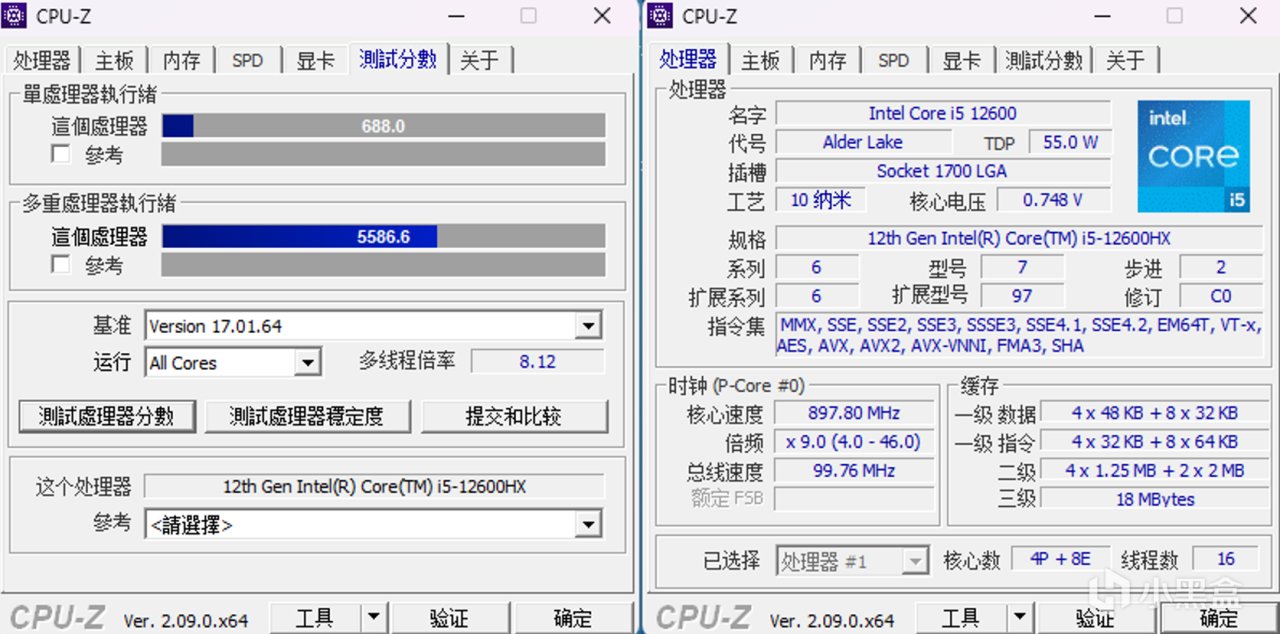Switch to 内存 tab in left window

point(182,61)
